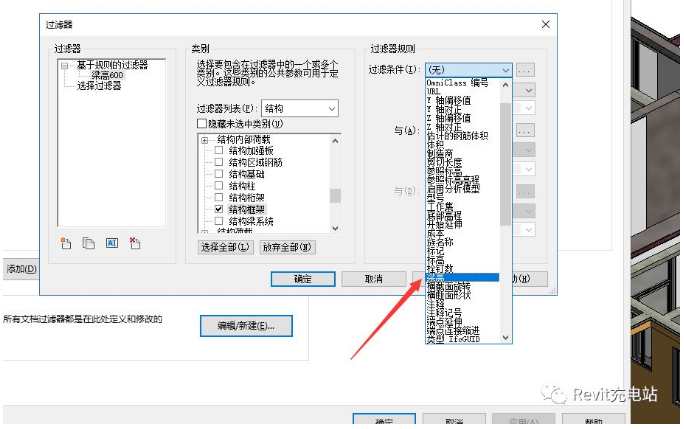684x429 pixels.
Task: Select 制造商 in the parameter list
Action: tap(440, 154)
